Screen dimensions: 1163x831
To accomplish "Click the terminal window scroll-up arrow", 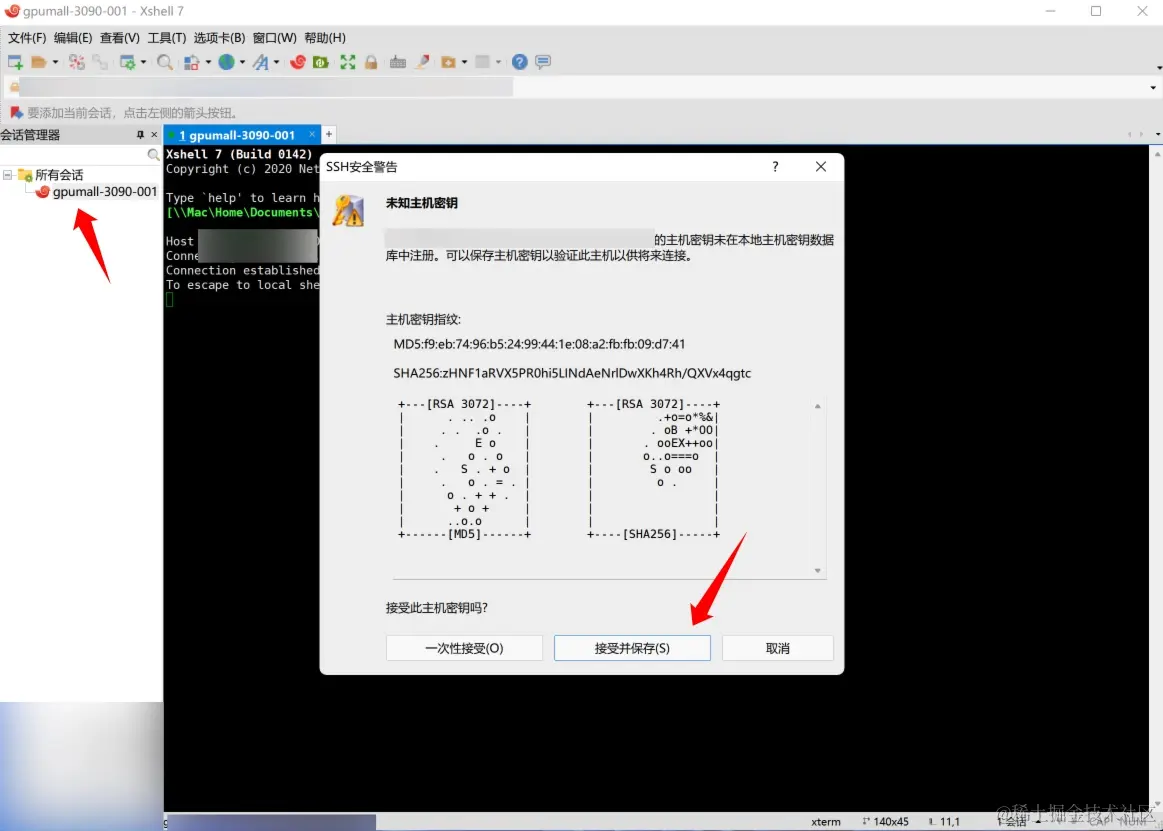I will (1157, 153).
